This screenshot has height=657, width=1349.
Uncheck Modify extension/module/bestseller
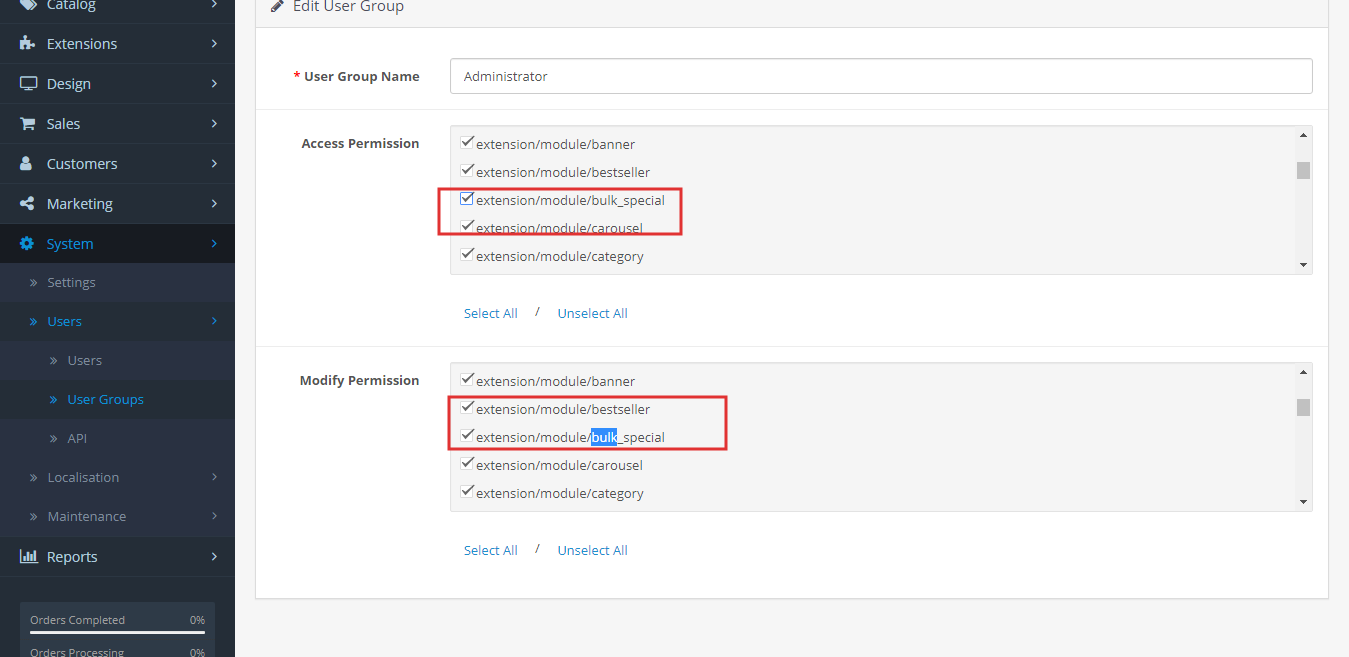pyautogui.click(x=467, y=407)
